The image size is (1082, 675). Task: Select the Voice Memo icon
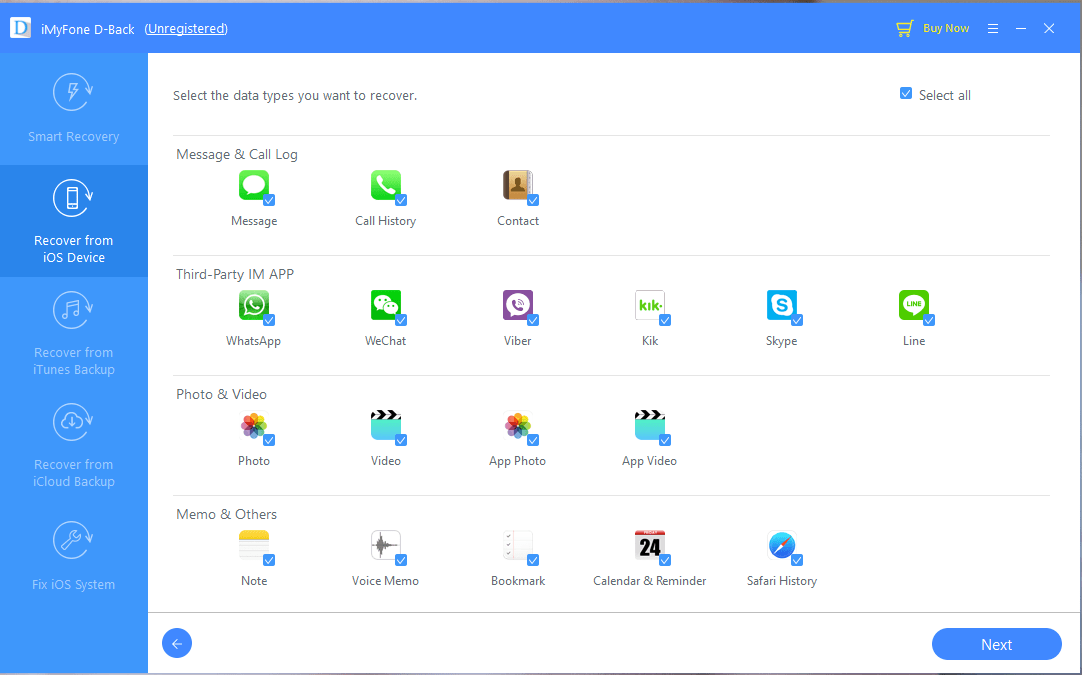coord(386,545)
